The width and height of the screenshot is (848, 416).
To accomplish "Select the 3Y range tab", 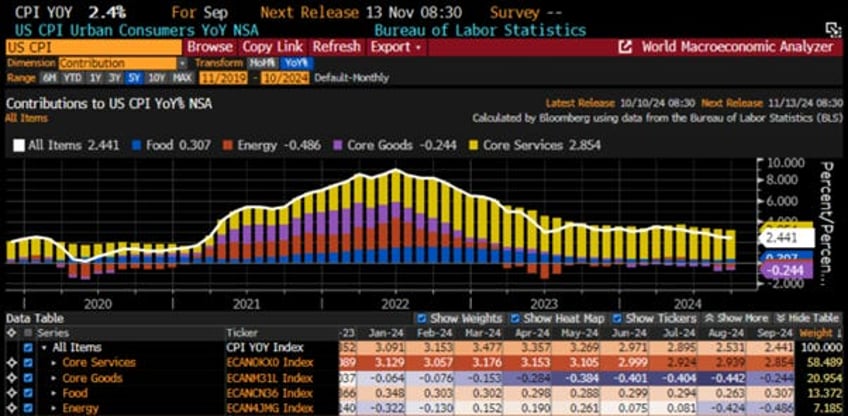I will coord(115,78).
